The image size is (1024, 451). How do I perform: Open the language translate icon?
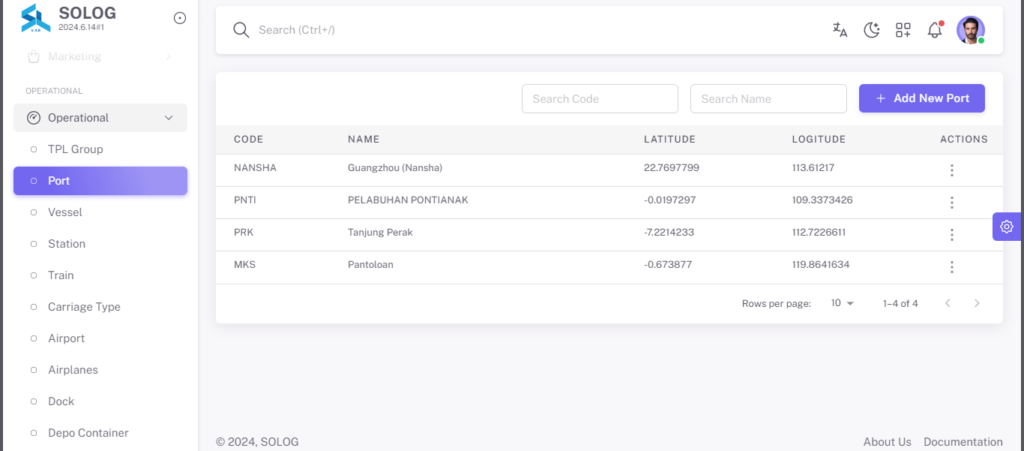840,30
